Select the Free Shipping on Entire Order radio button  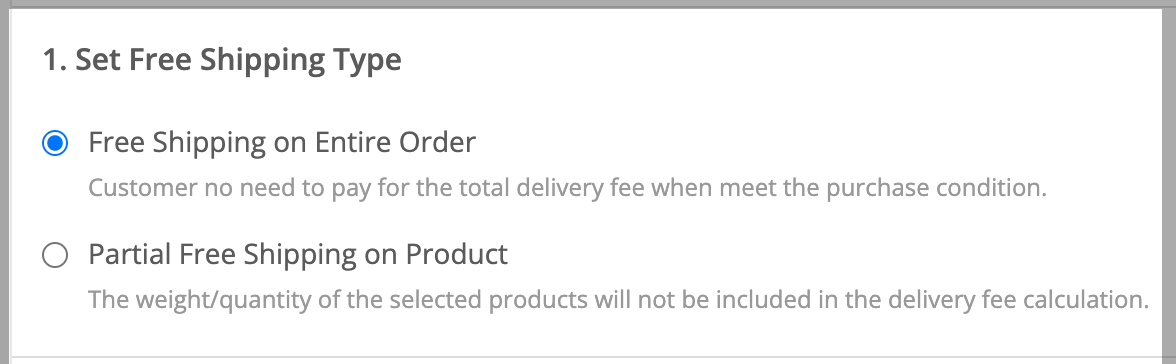[55, 143]
